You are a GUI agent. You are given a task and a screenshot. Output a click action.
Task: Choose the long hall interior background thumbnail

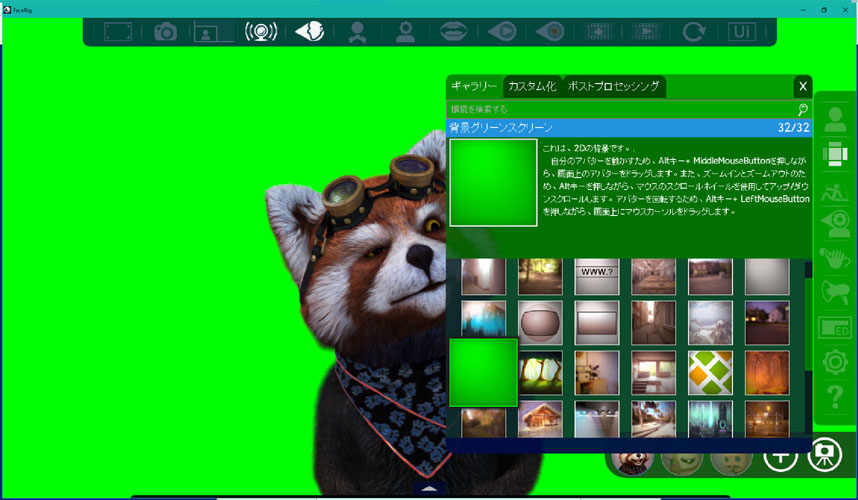[653, 277]
